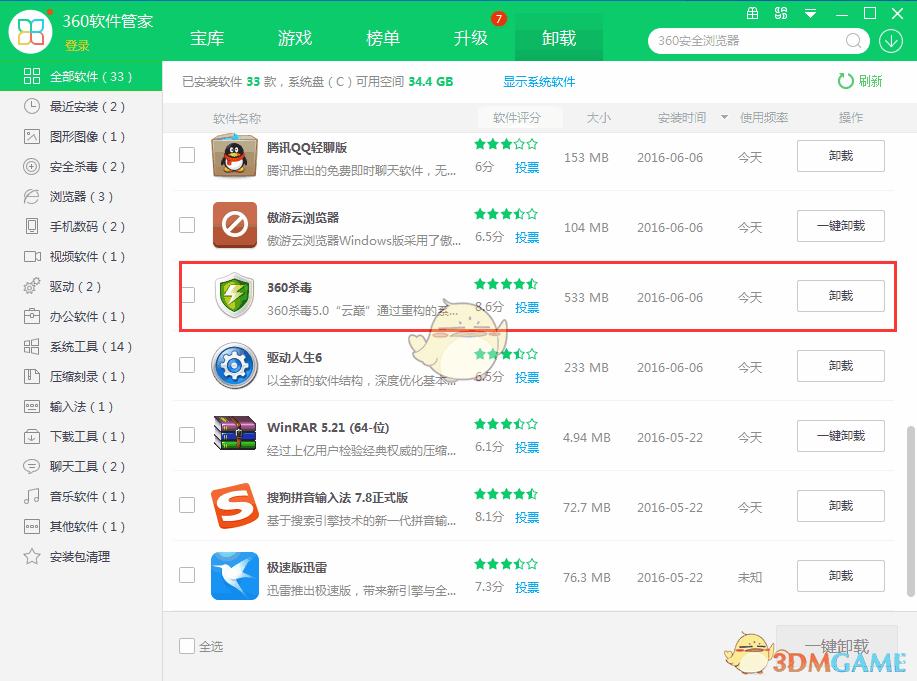Image resolution: width=917 pixels, height=681 pixels.
Task: Switch to the 游戏 tab
Action: (x=295, y=39)
